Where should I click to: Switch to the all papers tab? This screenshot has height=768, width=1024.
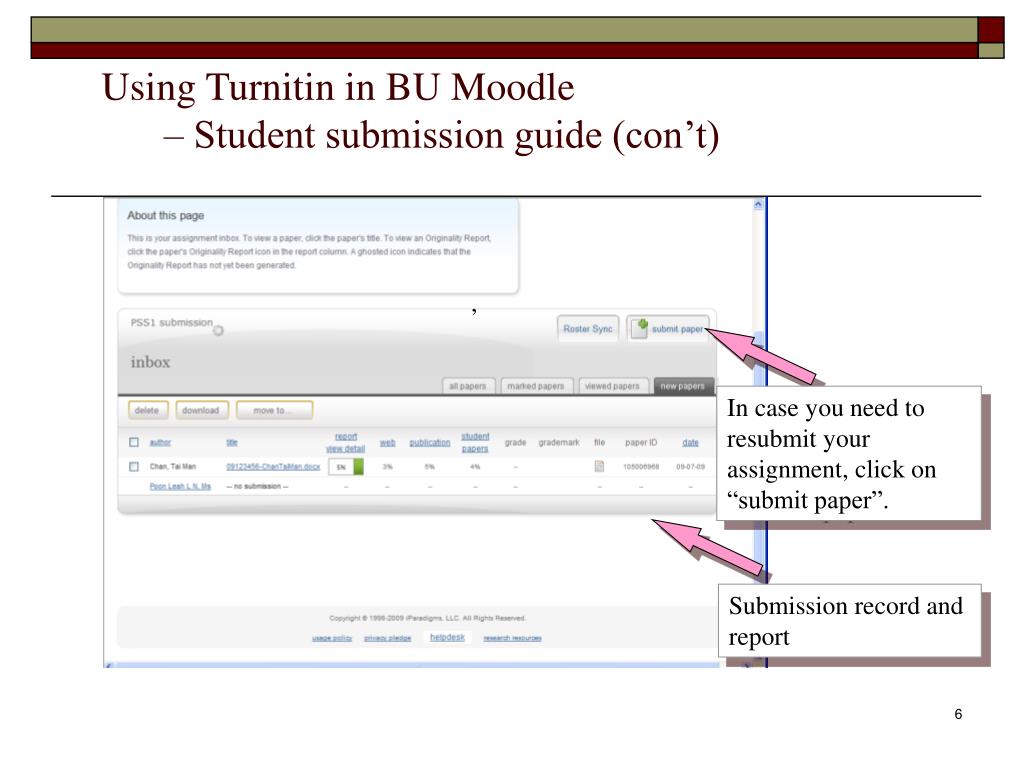[468, 386]
